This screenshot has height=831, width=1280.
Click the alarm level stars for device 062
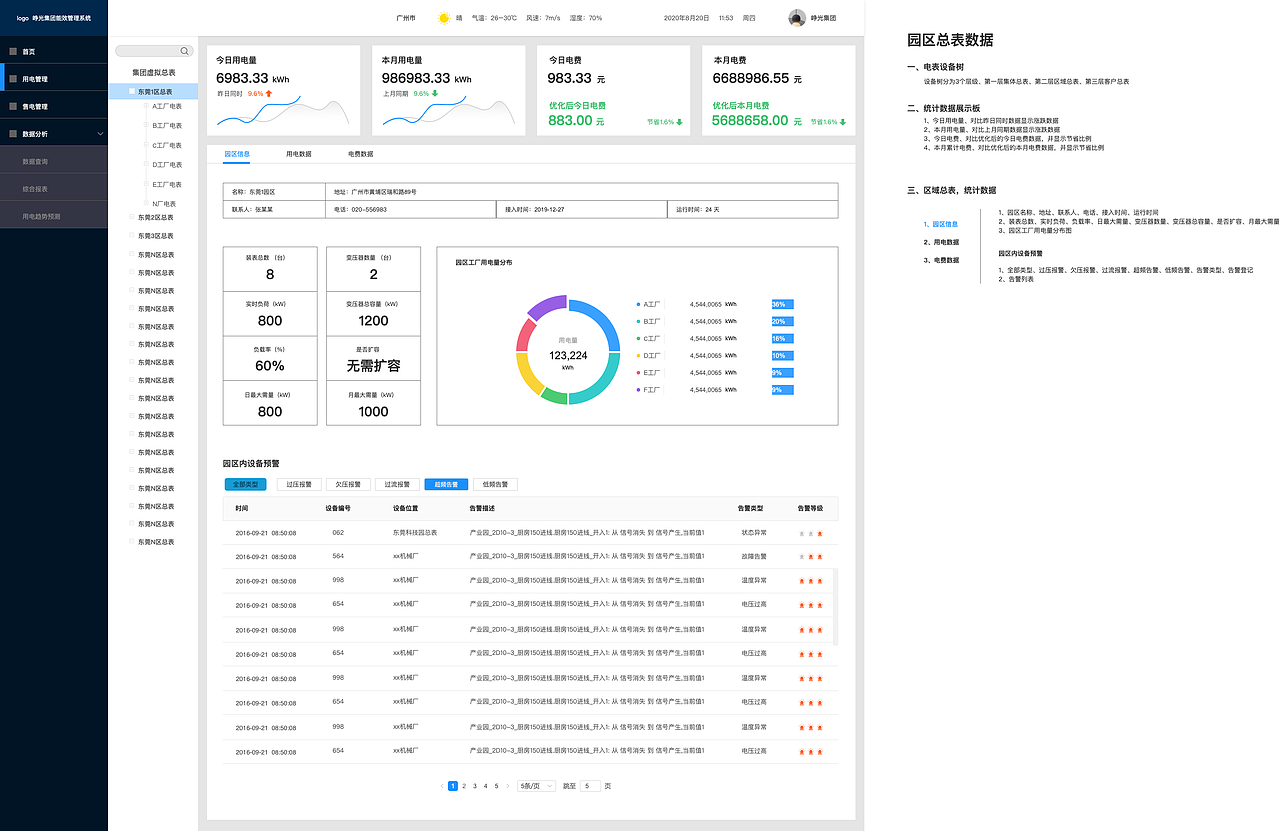tap(811, 534)
